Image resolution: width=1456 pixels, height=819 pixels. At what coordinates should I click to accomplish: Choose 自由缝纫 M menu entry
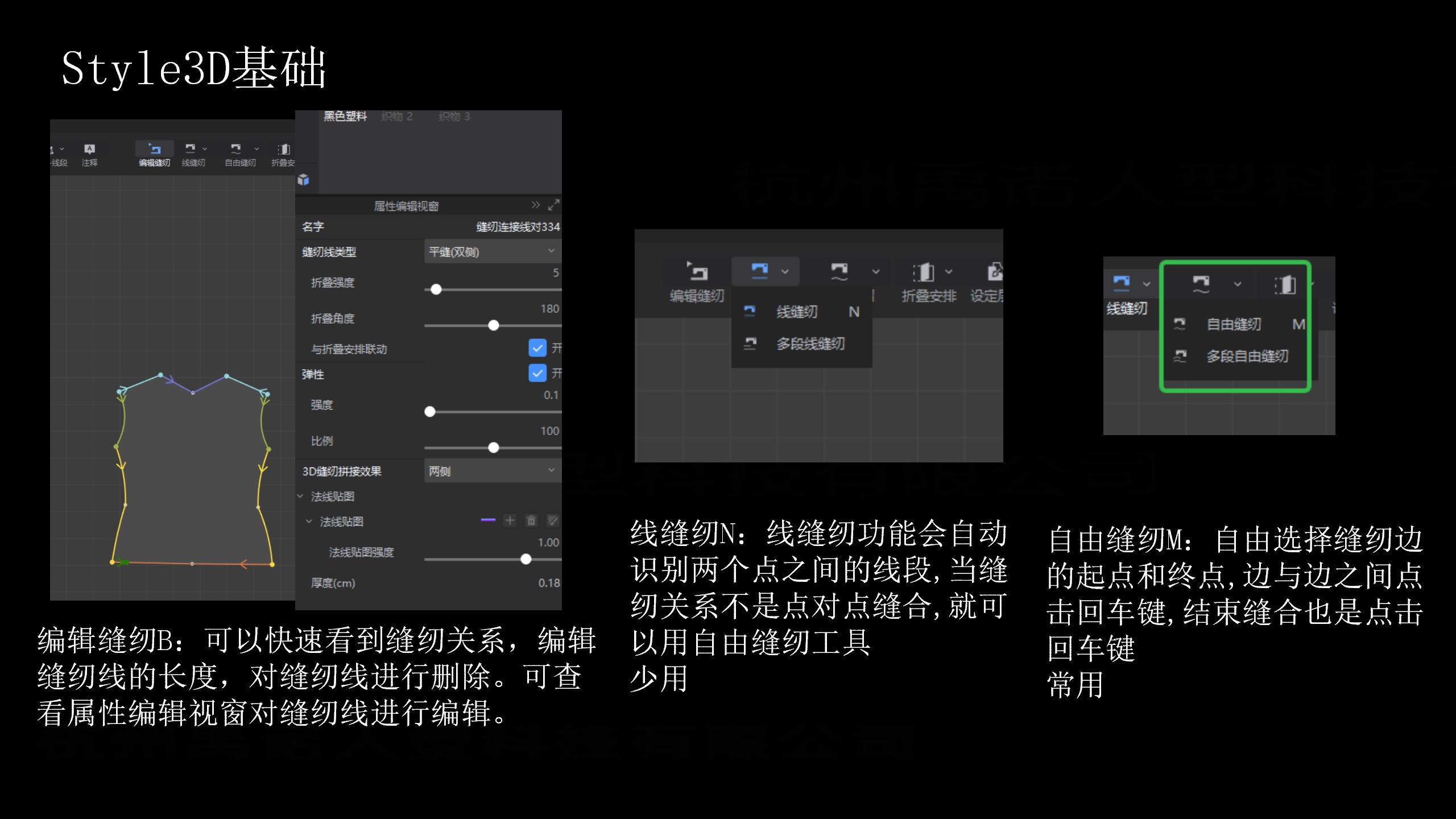(1239, 324)
